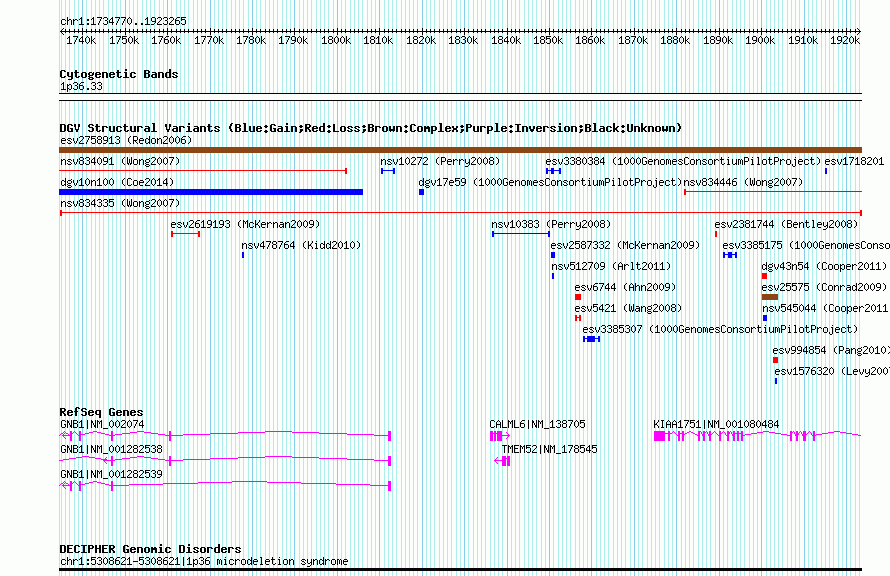Open the GNB1|NM_002074 gene label

click(102, 424)
